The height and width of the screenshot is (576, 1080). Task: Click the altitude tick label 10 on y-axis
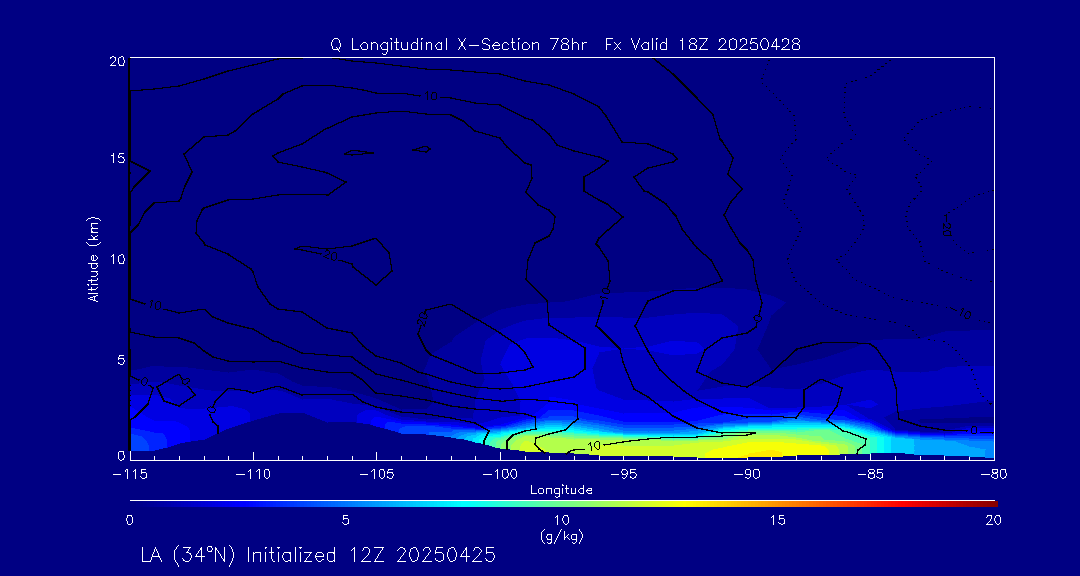tap(116, 259)
